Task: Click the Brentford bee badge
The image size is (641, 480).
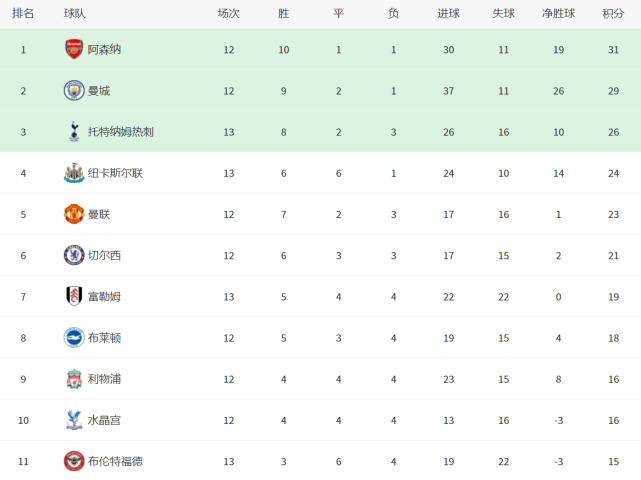Action: (x=74, y=461)
